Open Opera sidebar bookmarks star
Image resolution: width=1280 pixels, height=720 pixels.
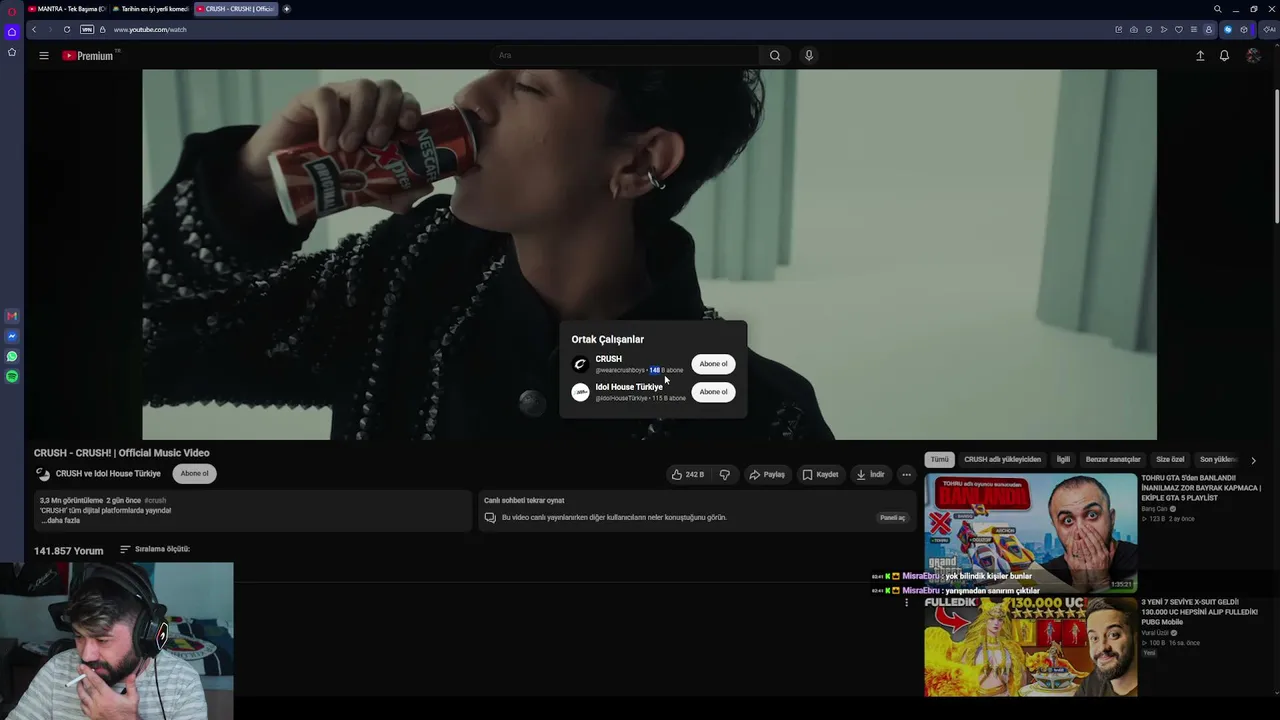[x=12, y=52]
